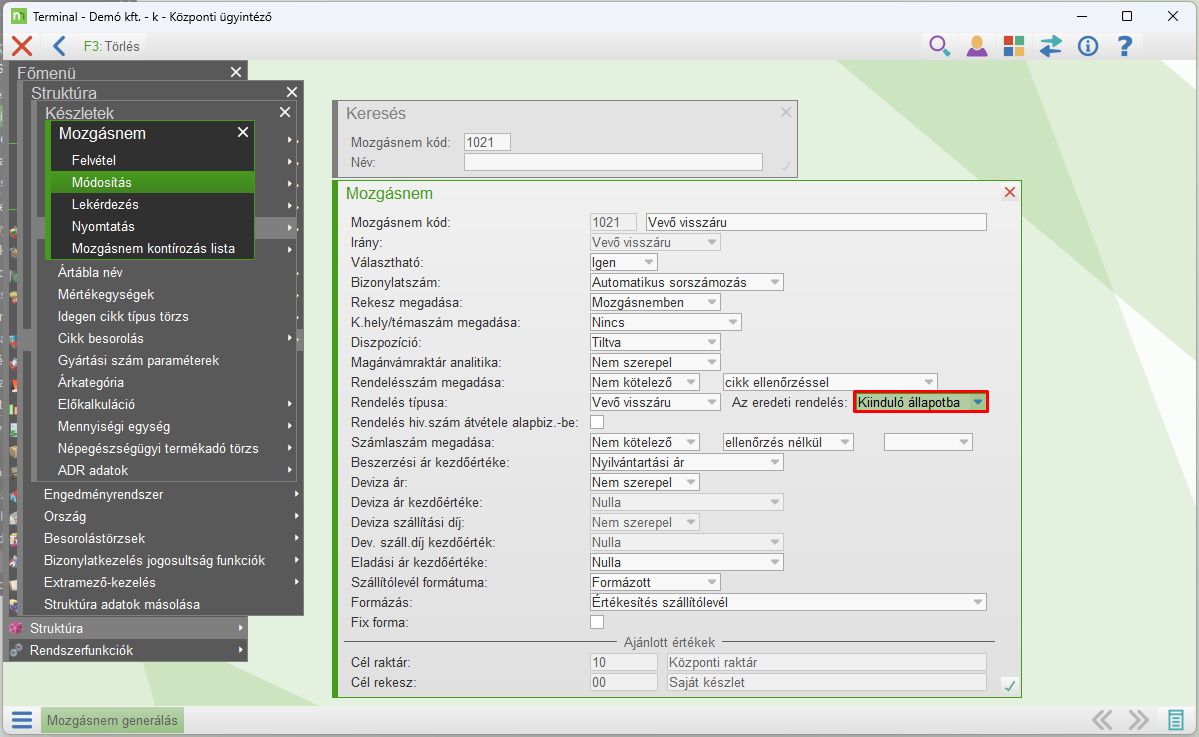Open the hamburger menu at bottom left

(x=22, y=720)
